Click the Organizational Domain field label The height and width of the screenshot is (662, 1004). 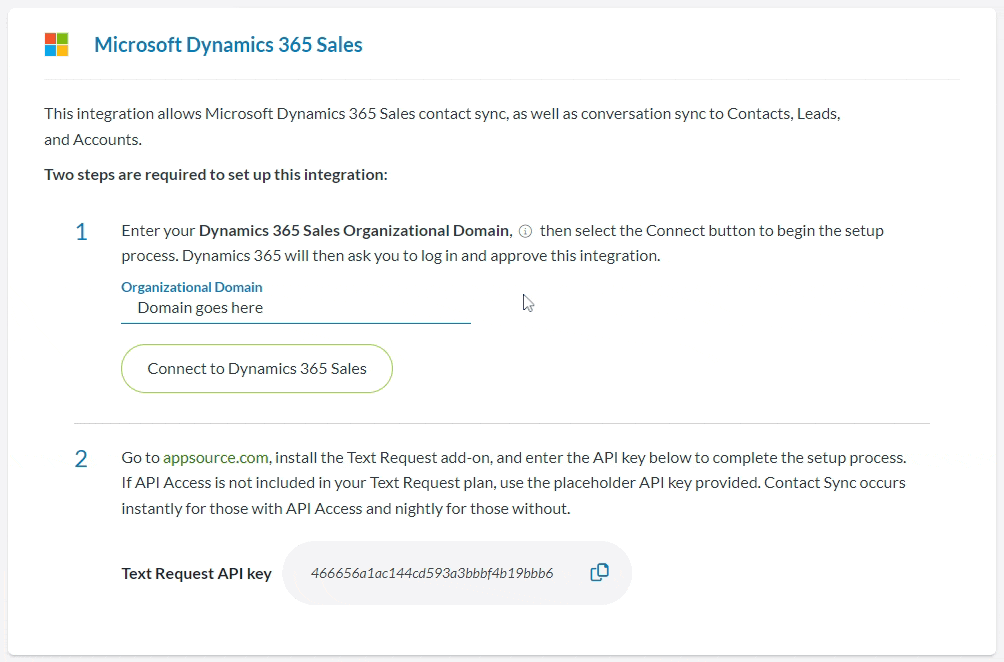tap(191, 287)
